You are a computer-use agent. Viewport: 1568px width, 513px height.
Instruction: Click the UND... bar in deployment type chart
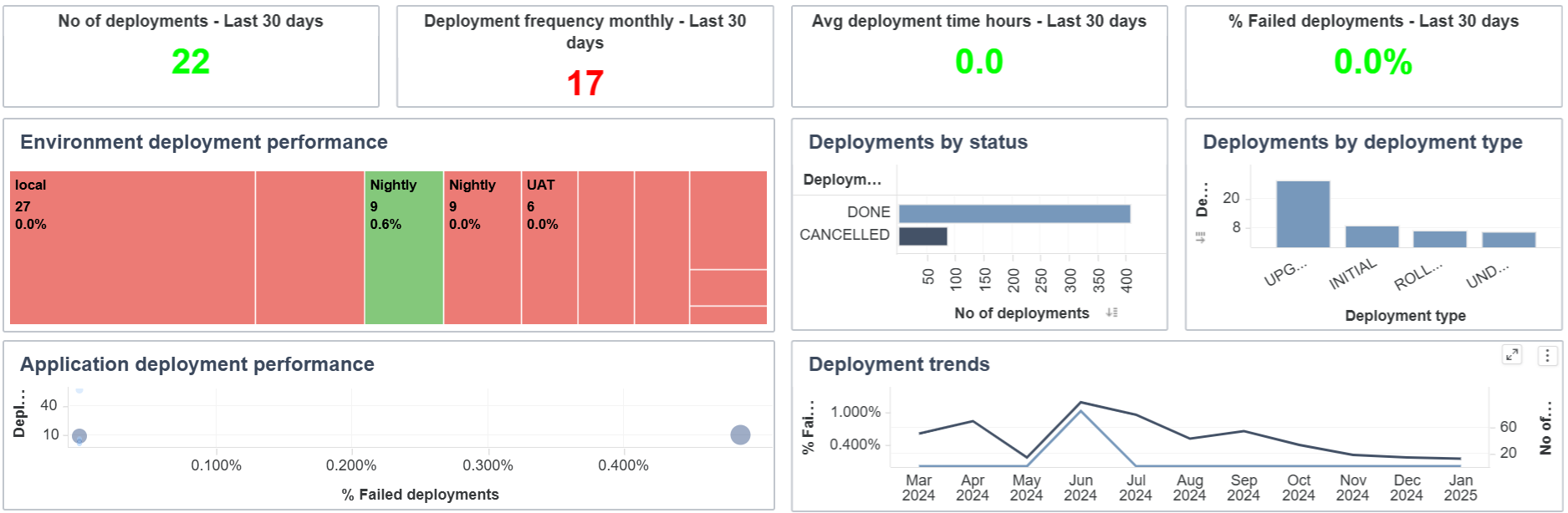pos(1509,240)
